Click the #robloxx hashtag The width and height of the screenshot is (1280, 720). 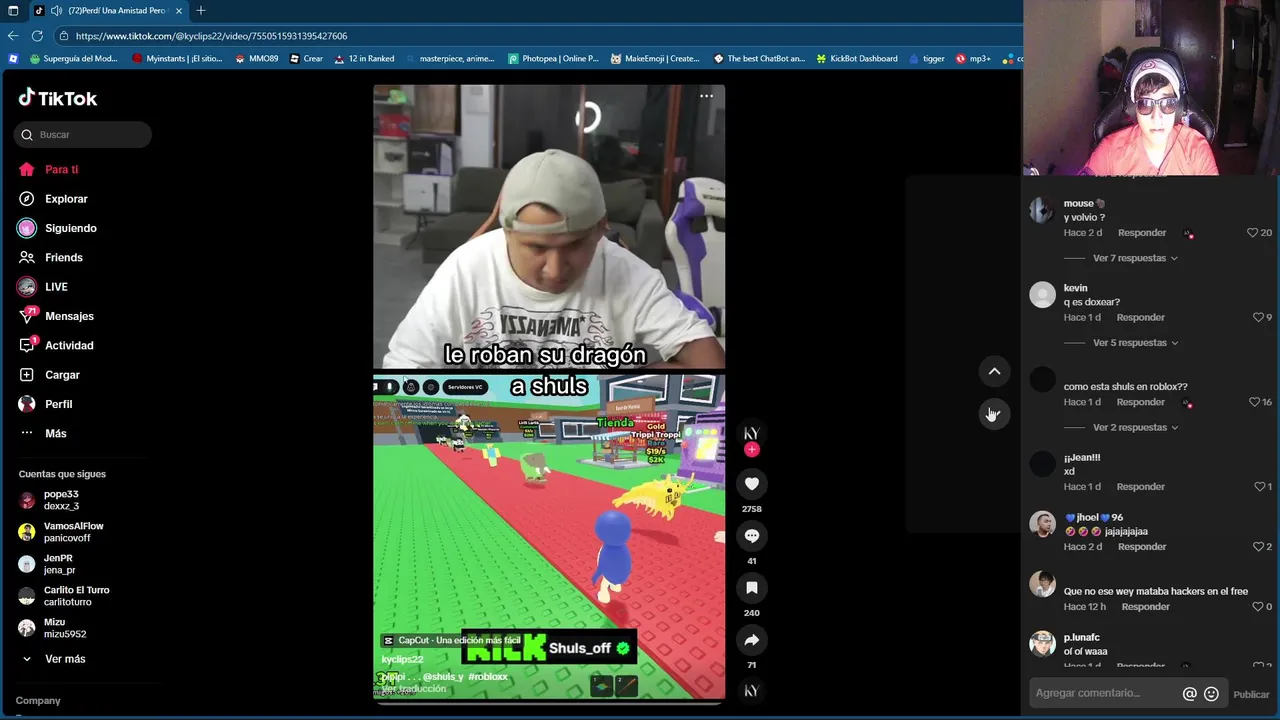(488, 677)
